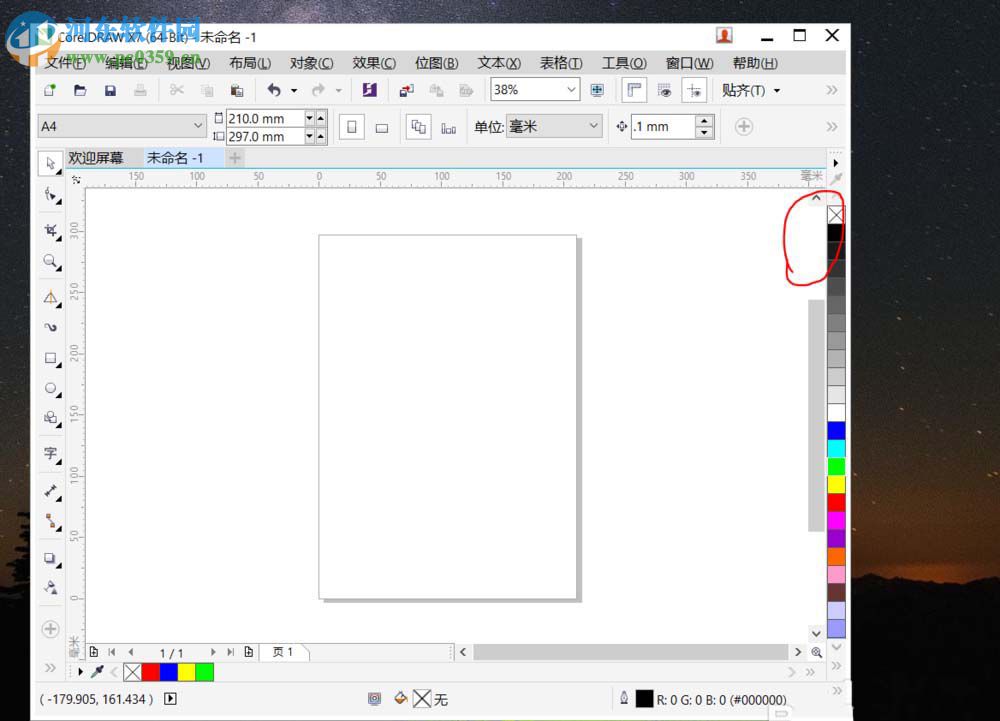The image size is (1000, 721).
Task: Switch page to landscape orientation
Action: [x=381, y=127]
